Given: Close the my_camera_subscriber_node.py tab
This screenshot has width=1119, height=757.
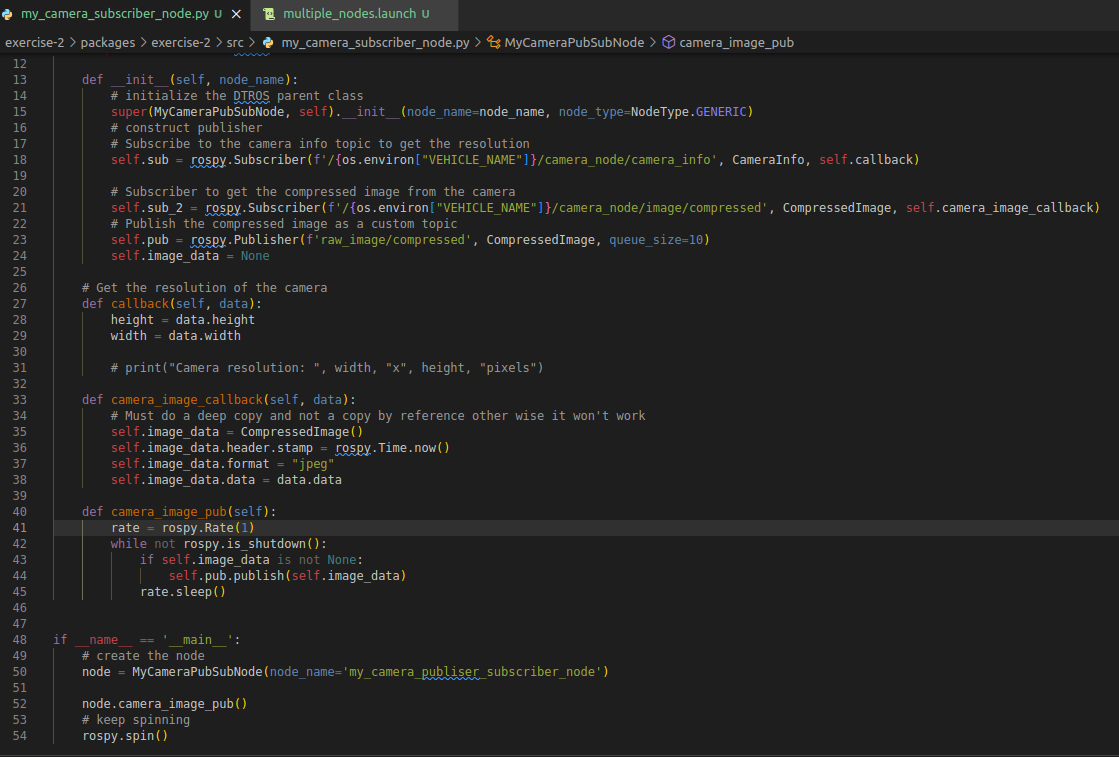Looking at the screenshot, I should pos(236,14).
